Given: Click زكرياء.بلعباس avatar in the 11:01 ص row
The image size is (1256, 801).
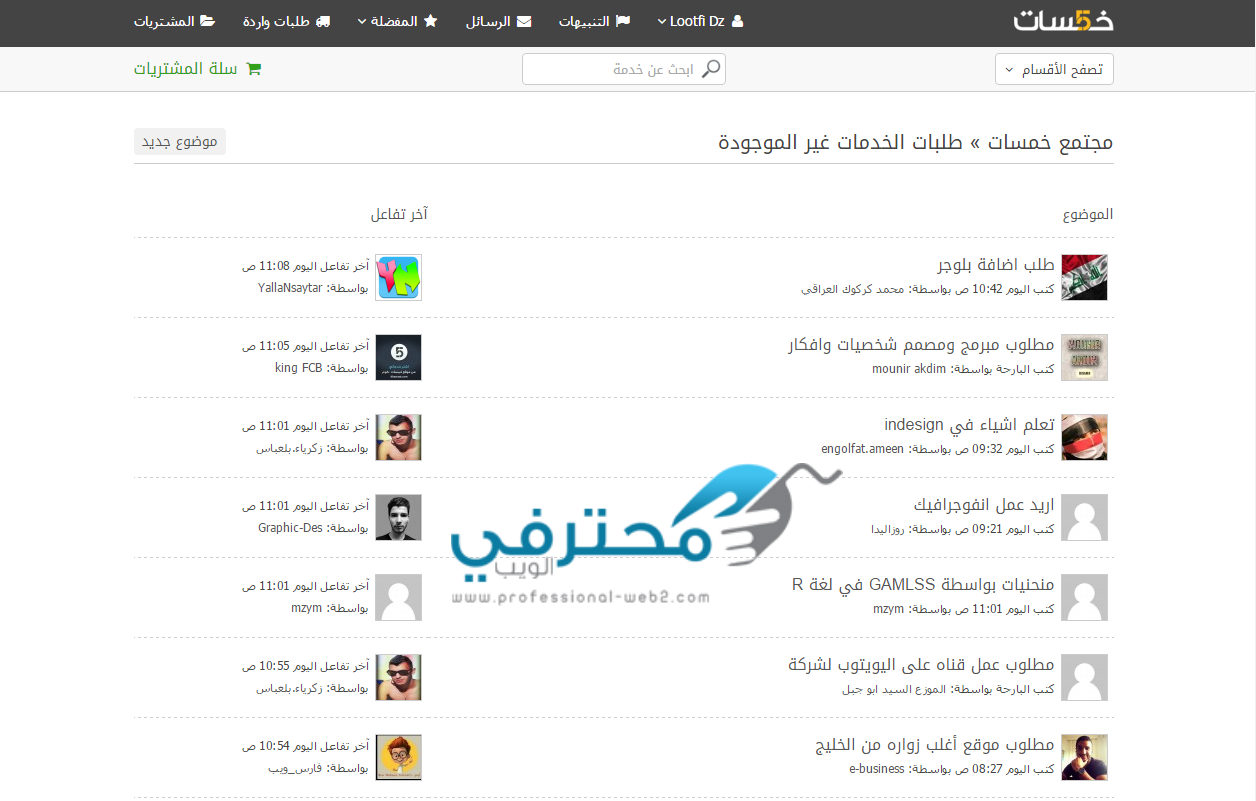Looking at the screenshot, I should 398,437.
